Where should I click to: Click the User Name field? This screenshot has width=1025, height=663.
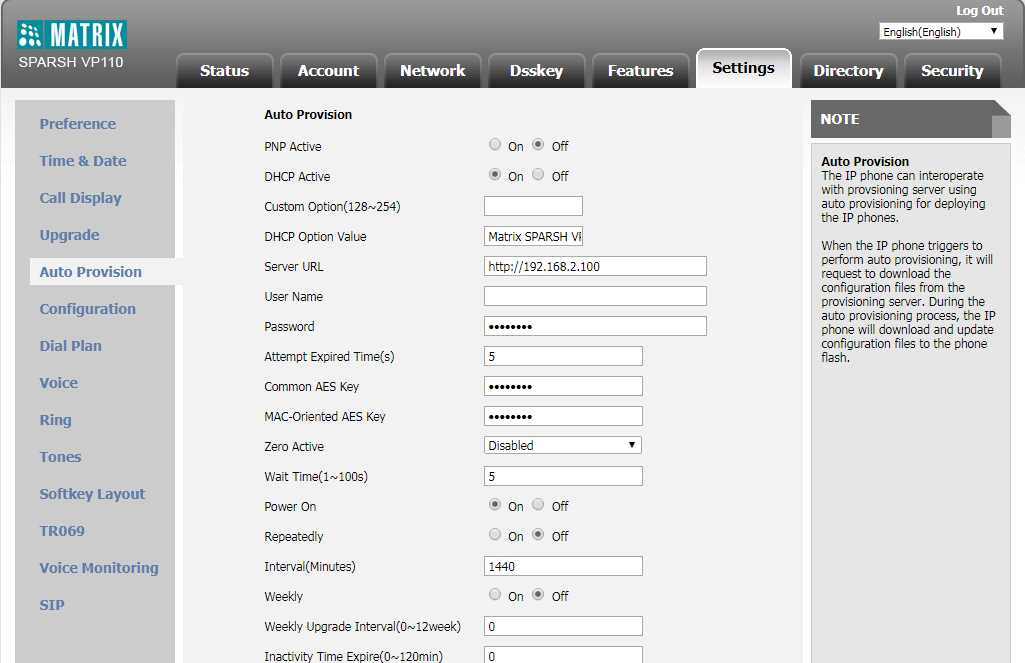coord(596,296)
